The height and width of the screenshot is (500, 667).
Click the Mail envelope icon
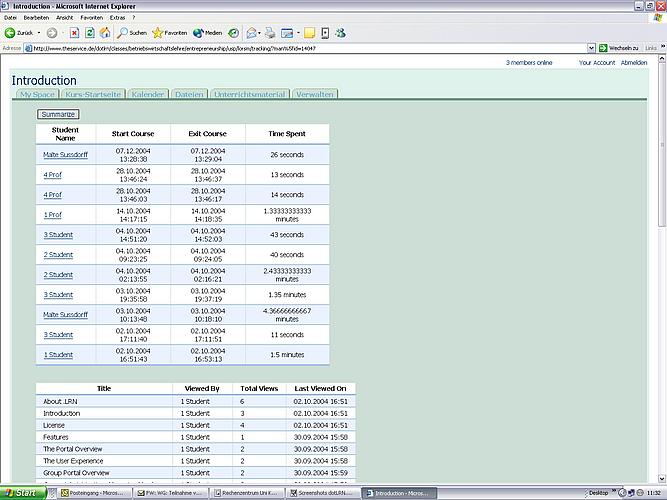[251, 33]
